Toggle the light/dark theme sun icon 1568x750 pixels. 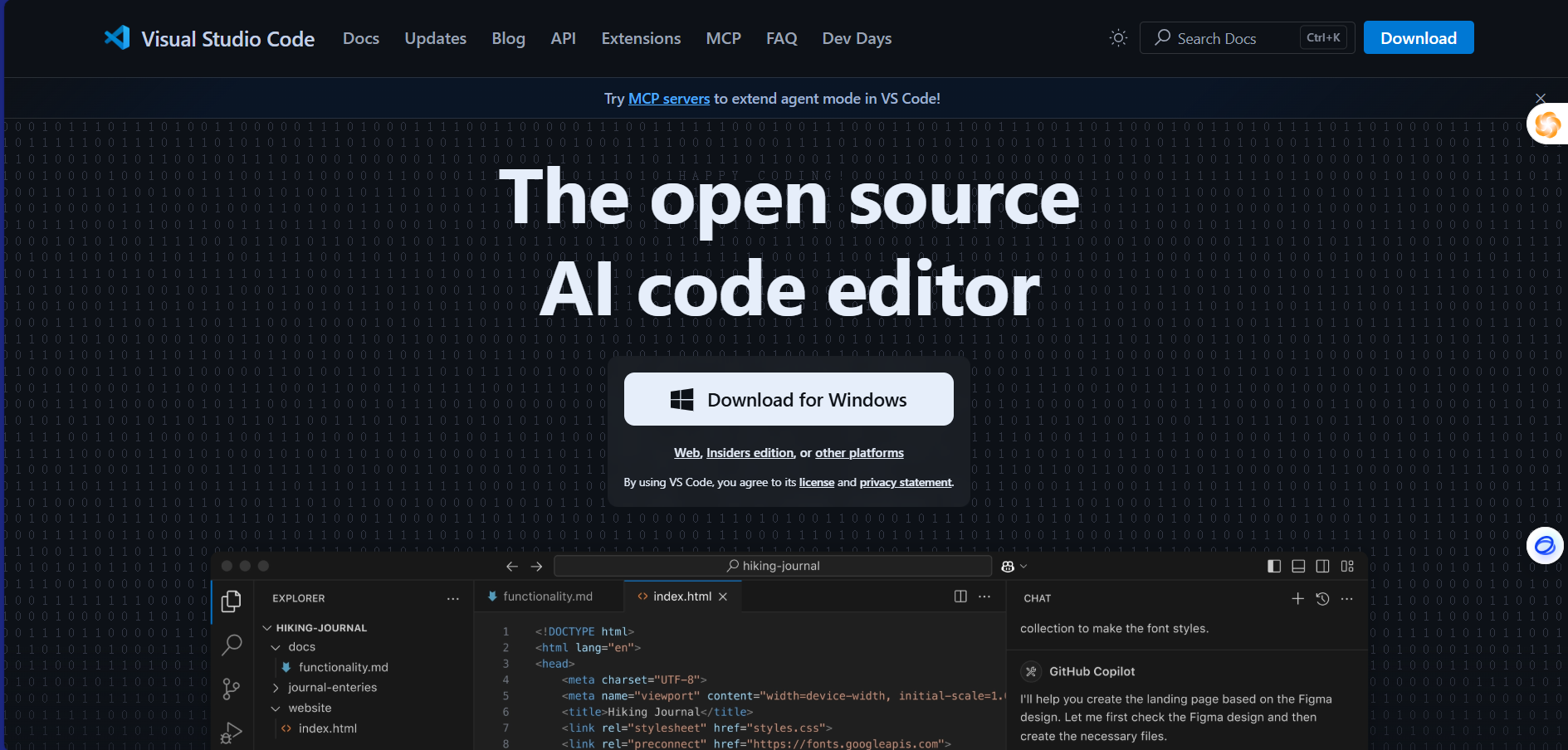[1118, 38]
